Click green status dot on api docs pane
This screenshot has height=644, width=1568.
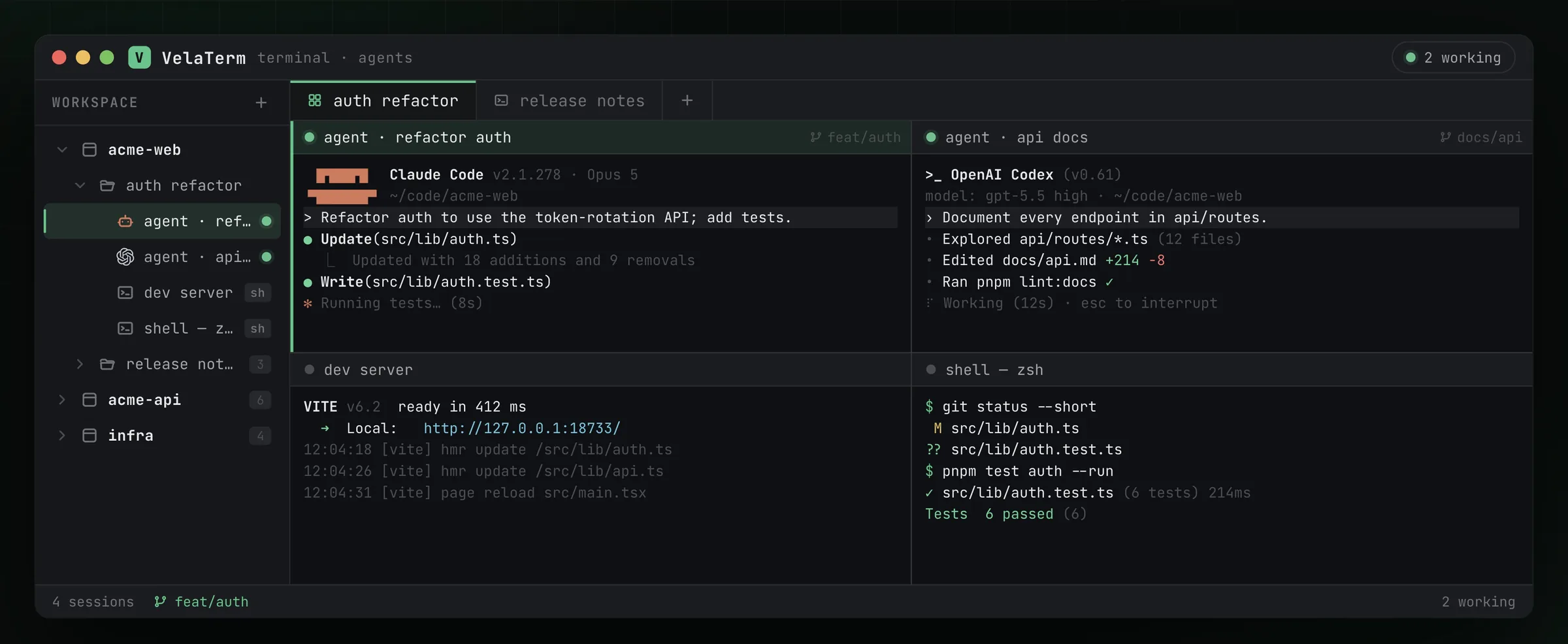[931, 137]
